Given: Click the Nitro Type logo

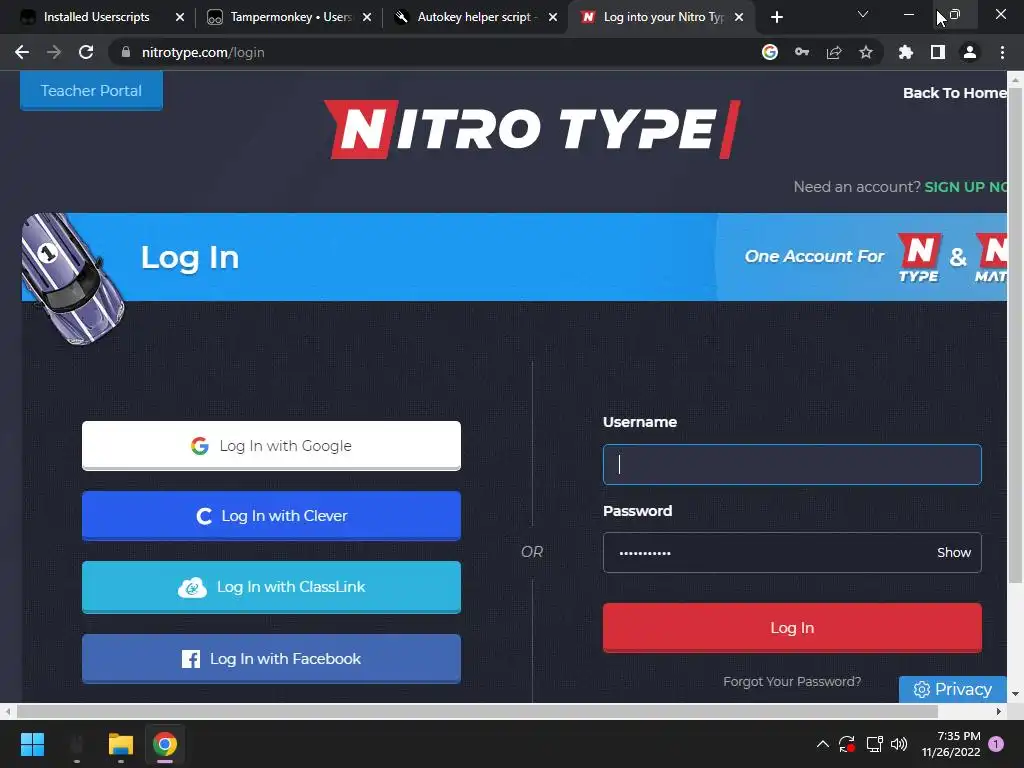Looking at the screenshot, I should [x=532, y=129].
